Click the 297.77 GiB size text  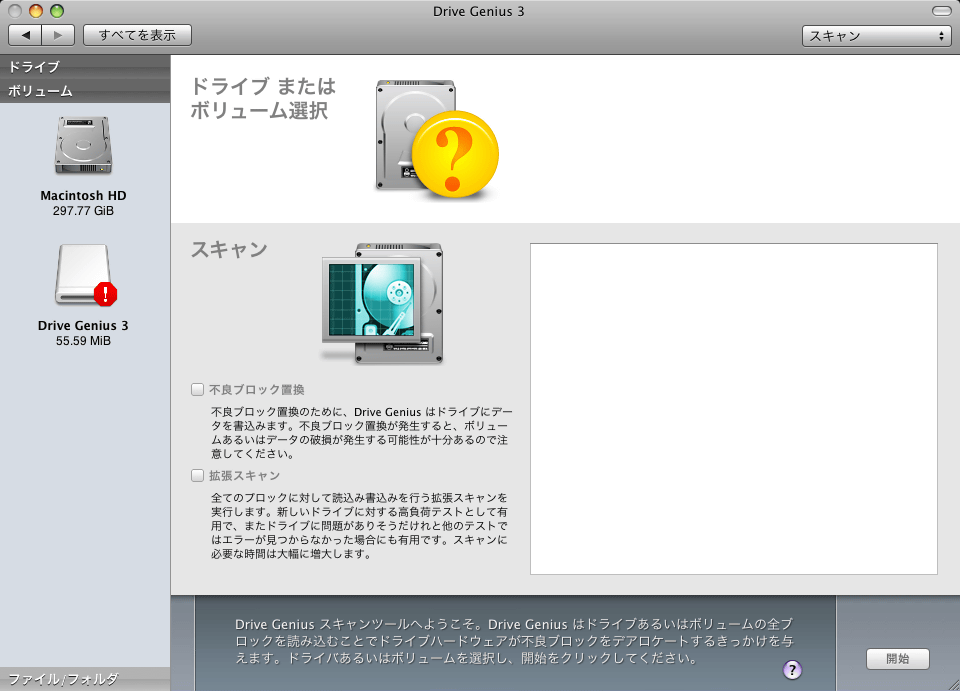(x=83, y=211)
